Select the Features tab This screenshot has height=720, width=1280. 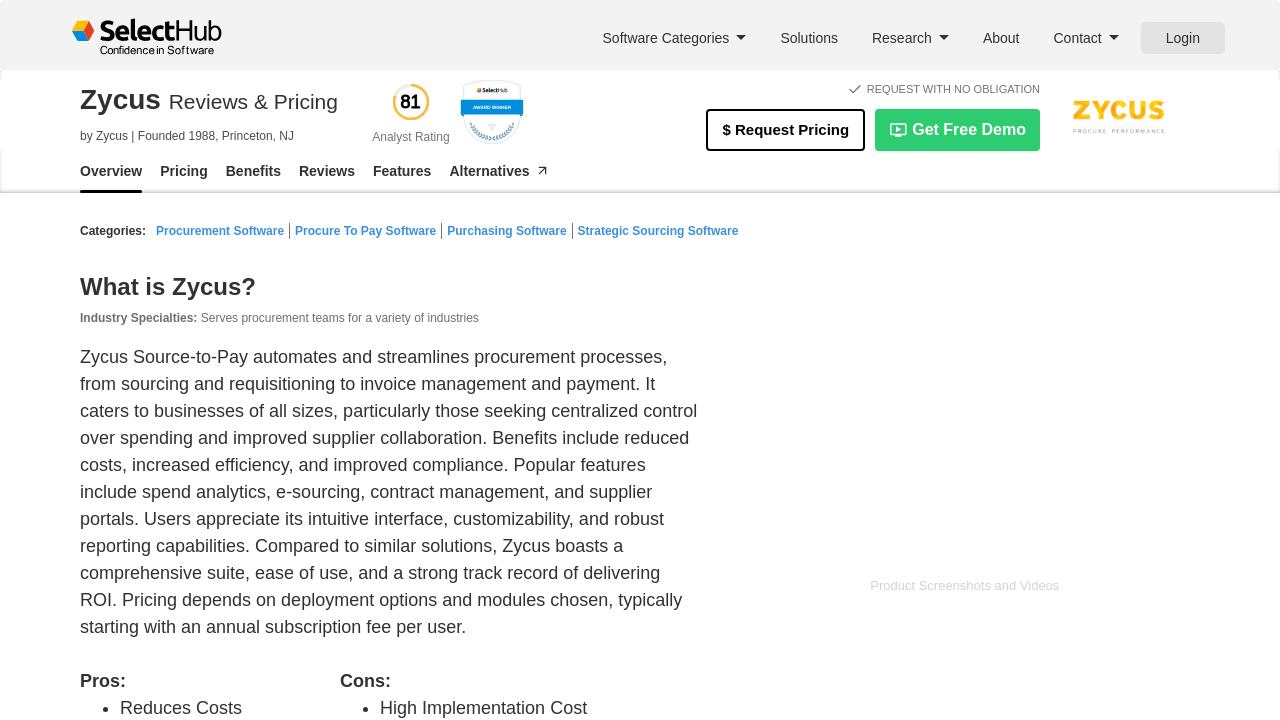pos(402,171)
